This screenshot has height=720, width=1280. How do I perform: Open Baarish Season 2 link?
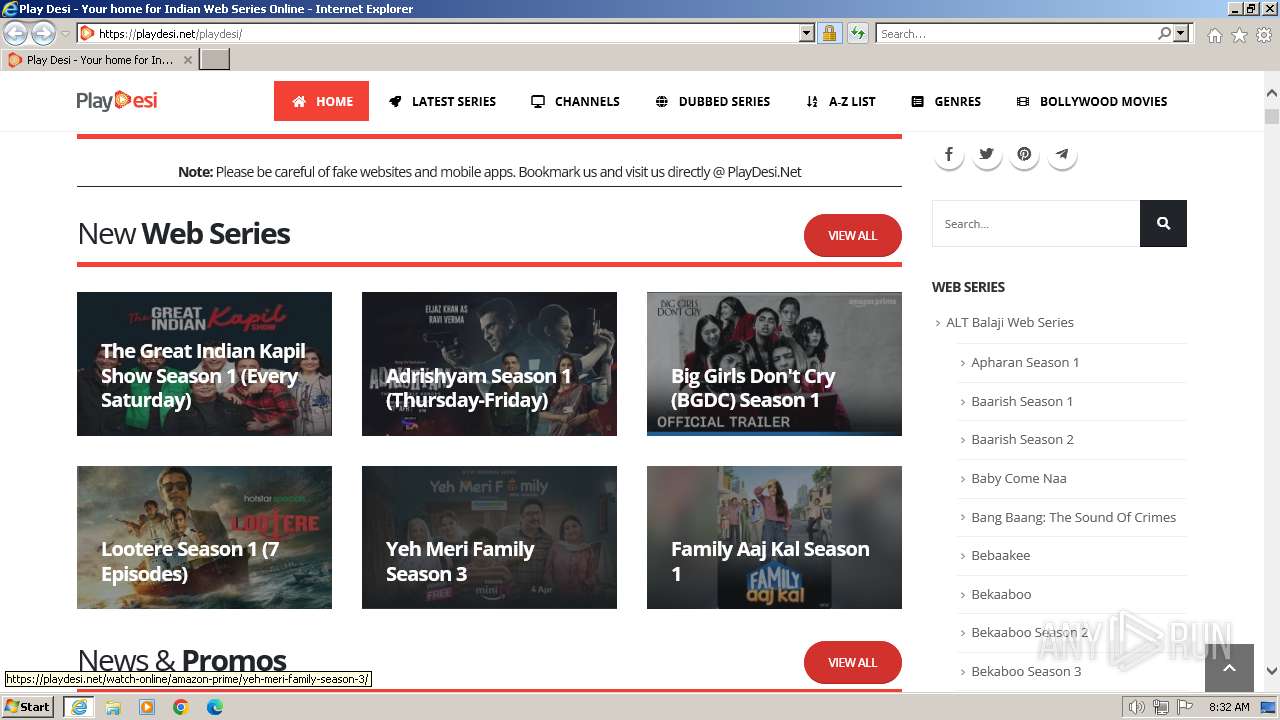pyautogui.click(x=1022, y=439)
